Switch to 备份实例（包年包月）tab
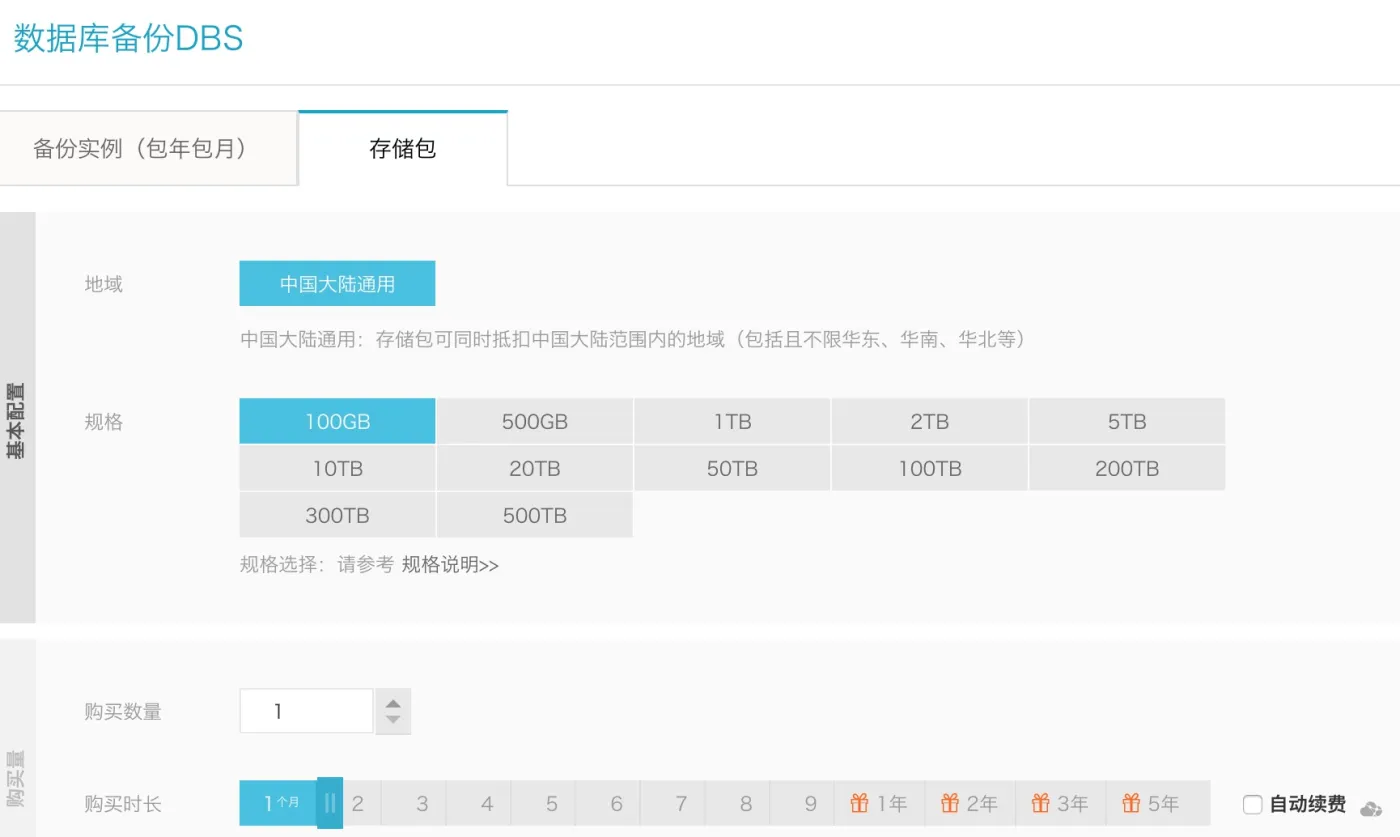This screenshot has width=1400, height=837. [x=148, y=149]
